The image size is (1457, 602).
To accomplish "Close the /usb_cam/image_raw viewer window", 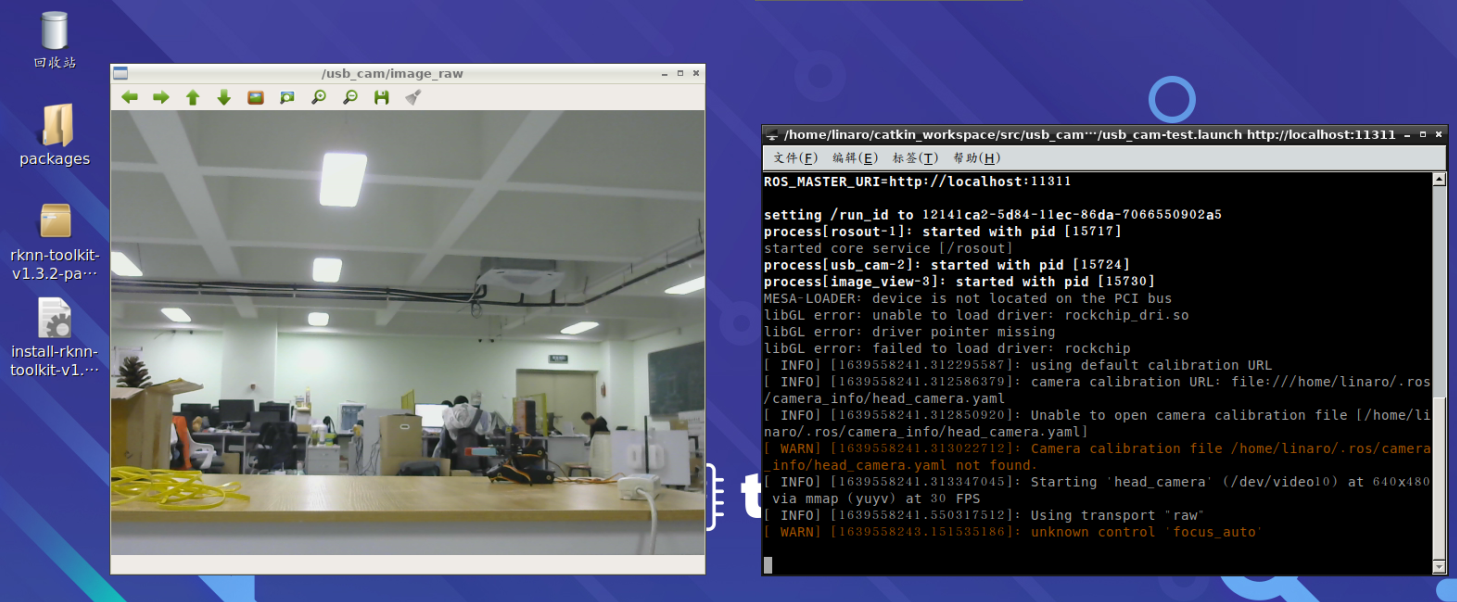I will click(696, 73).
